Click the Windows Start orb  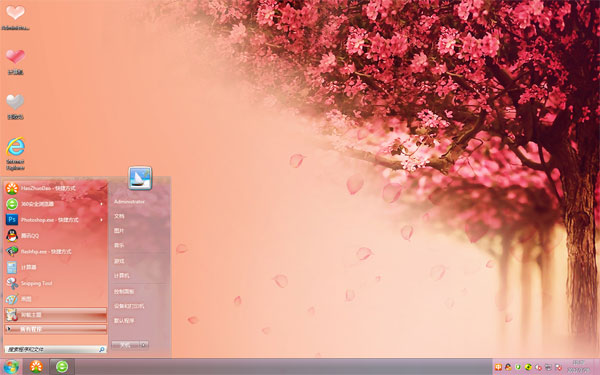point(11,367)
